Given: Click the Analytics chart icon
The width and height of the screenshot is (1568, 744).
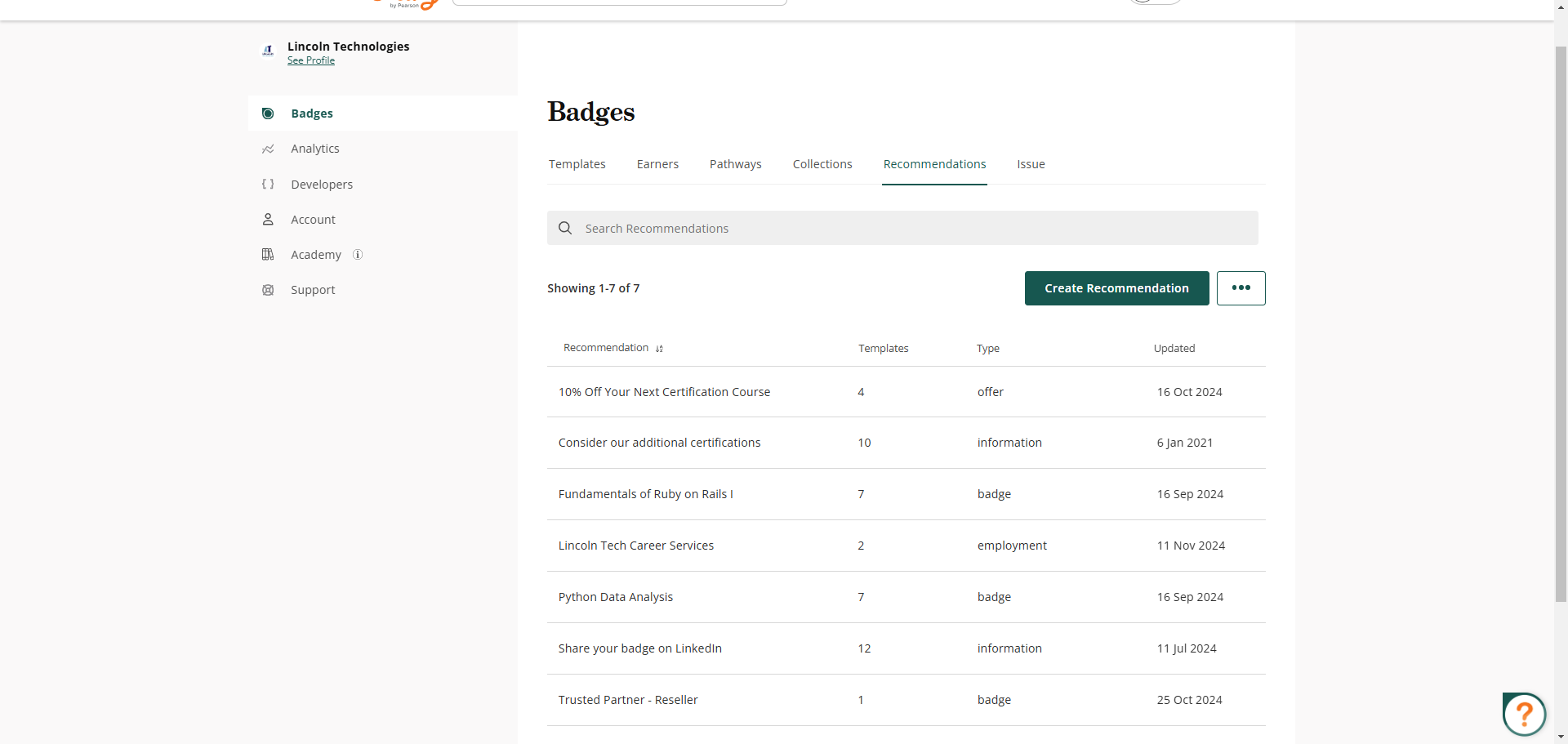Looking at the screenshot, I should pyautogui.click(x=268, y=149).
